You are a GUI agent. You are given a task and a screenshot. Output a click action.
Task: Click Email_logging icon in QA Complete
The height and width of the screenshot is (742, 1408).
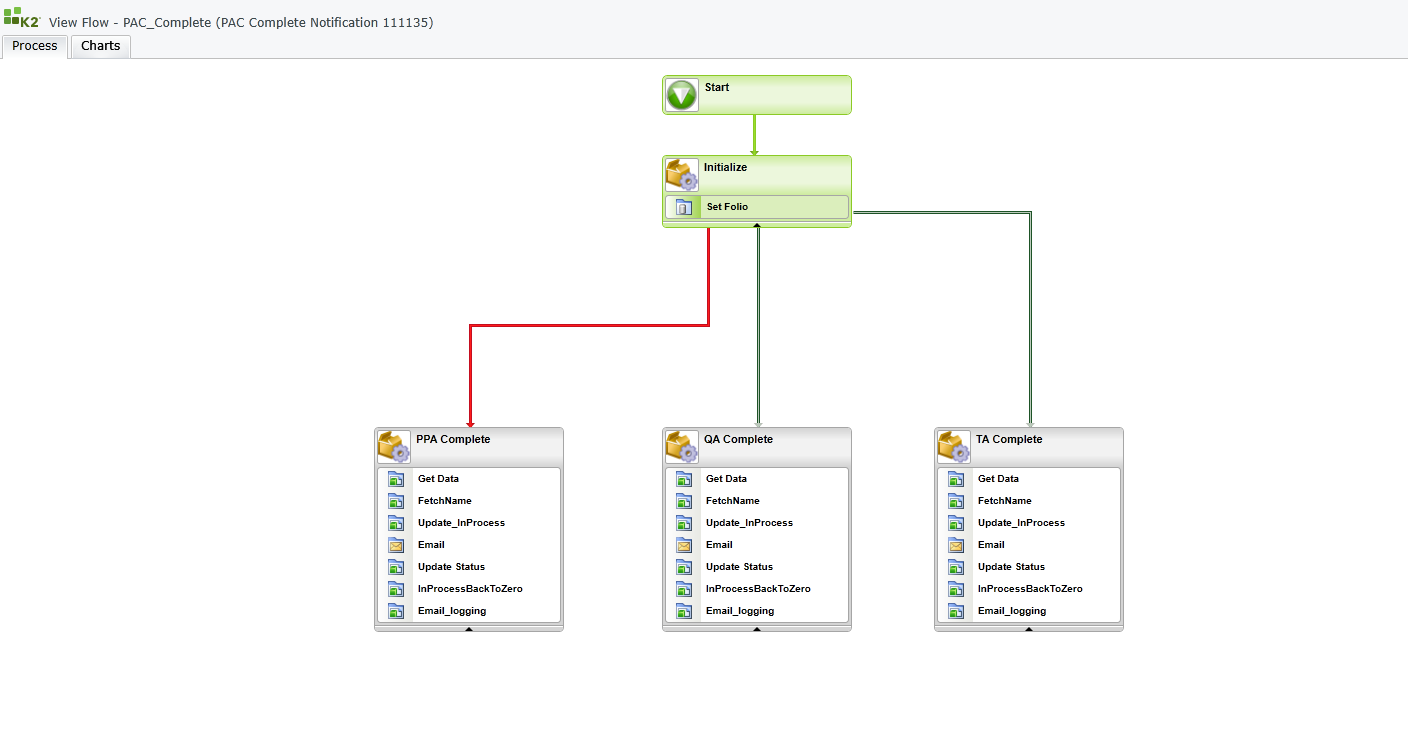pos(684,611)
